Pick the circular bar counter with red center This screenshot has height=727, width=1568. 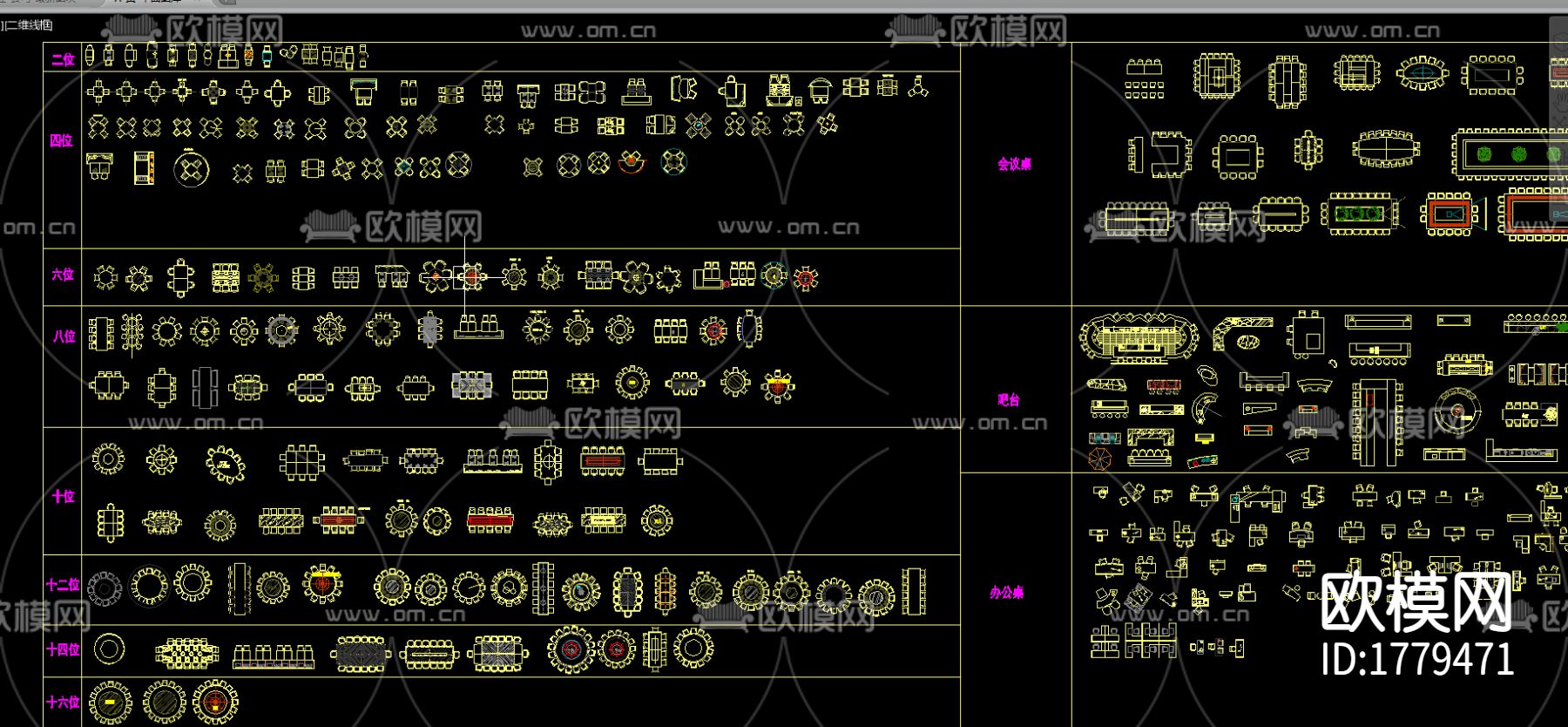click(x=1458, y=410)
